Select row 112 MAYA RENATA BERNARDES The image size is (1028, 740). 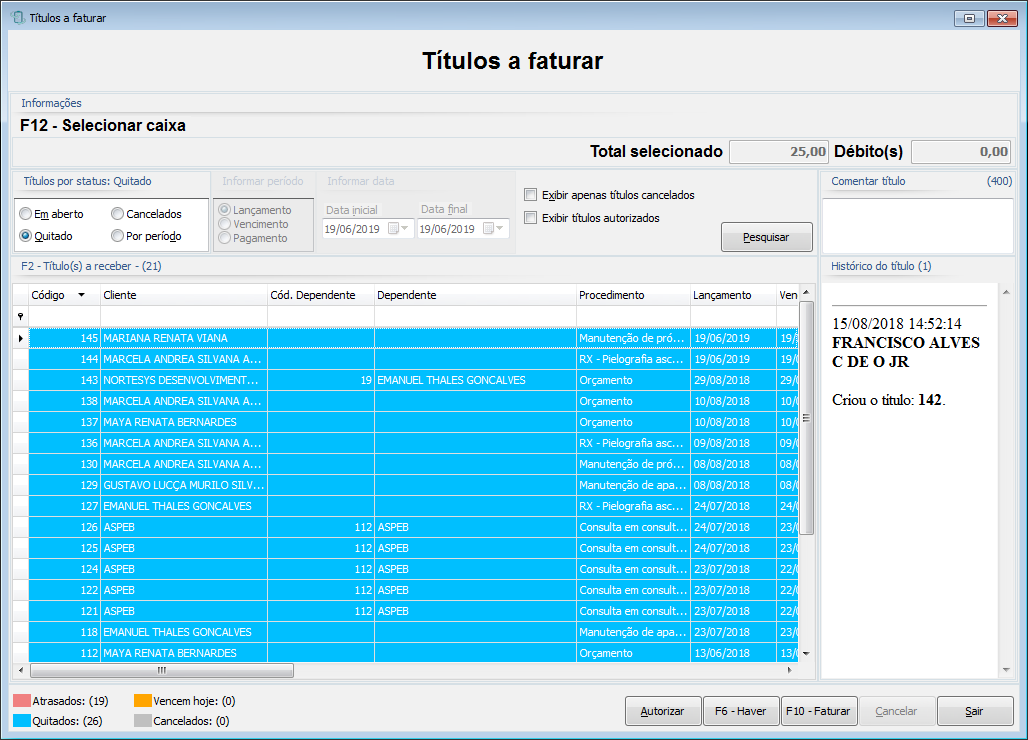pyautogui.click(x=413, y=653)
